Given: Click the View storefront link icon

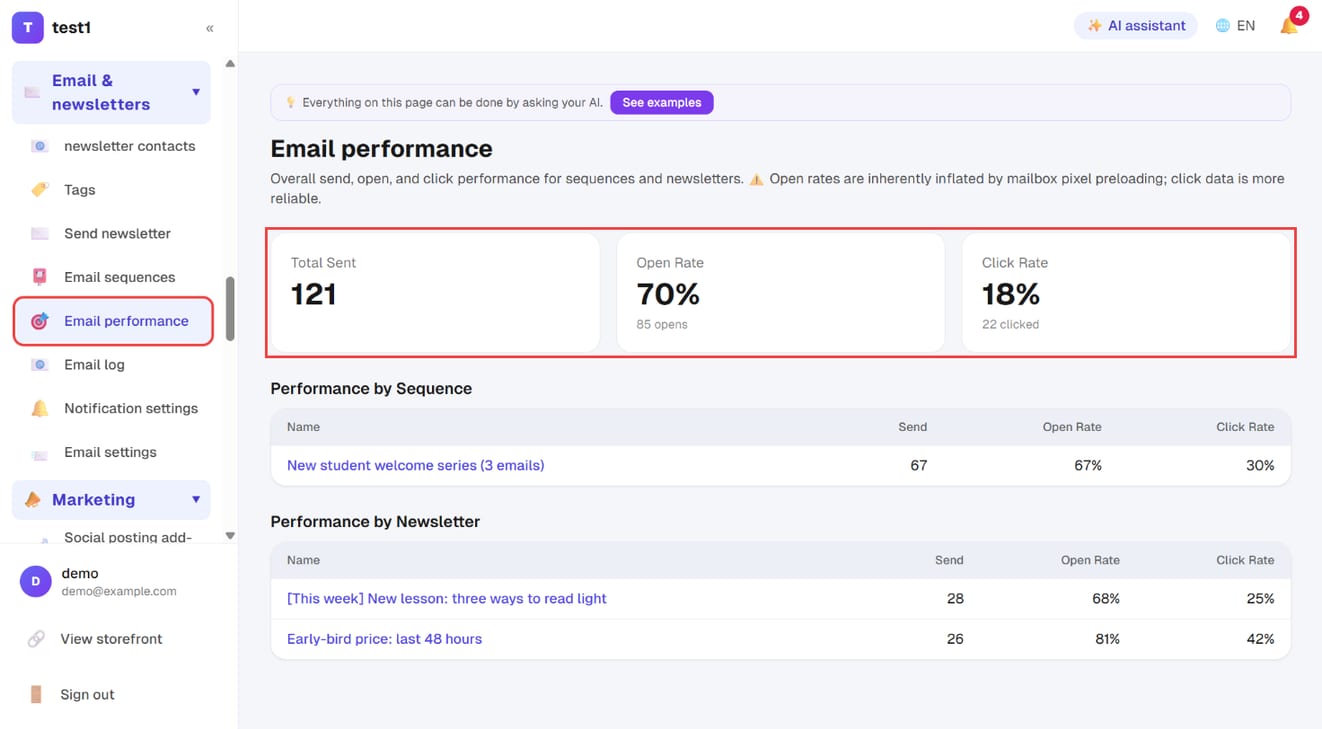Looking at the screenshot, I should [x=36, y=639].
